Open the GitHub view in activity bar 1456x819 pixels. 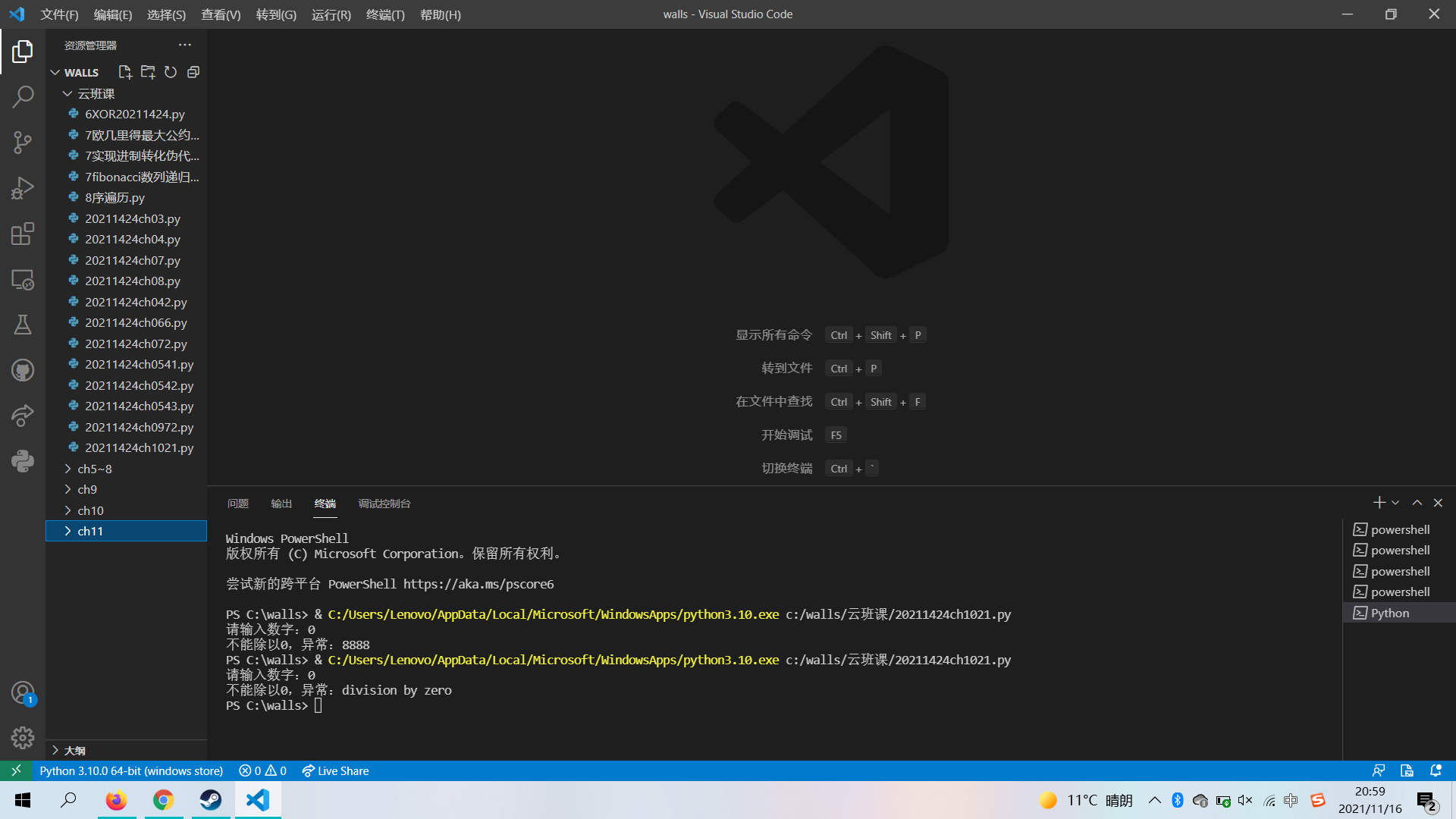(x=23, y=370)
